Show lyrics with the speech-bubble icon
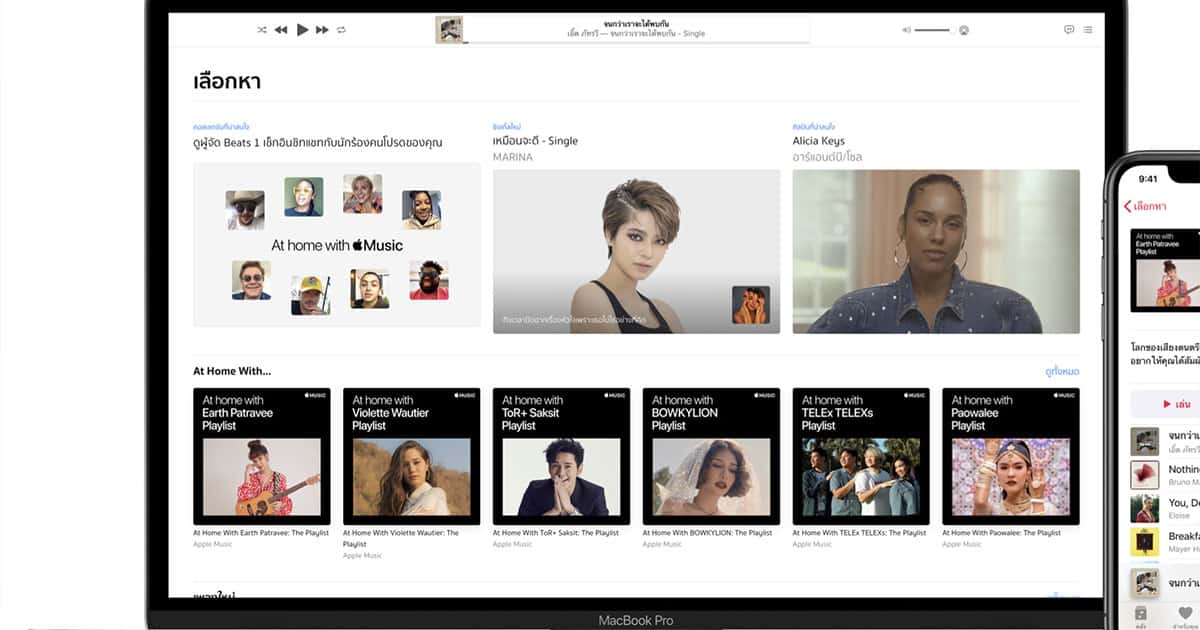 tap(1069, 30)
